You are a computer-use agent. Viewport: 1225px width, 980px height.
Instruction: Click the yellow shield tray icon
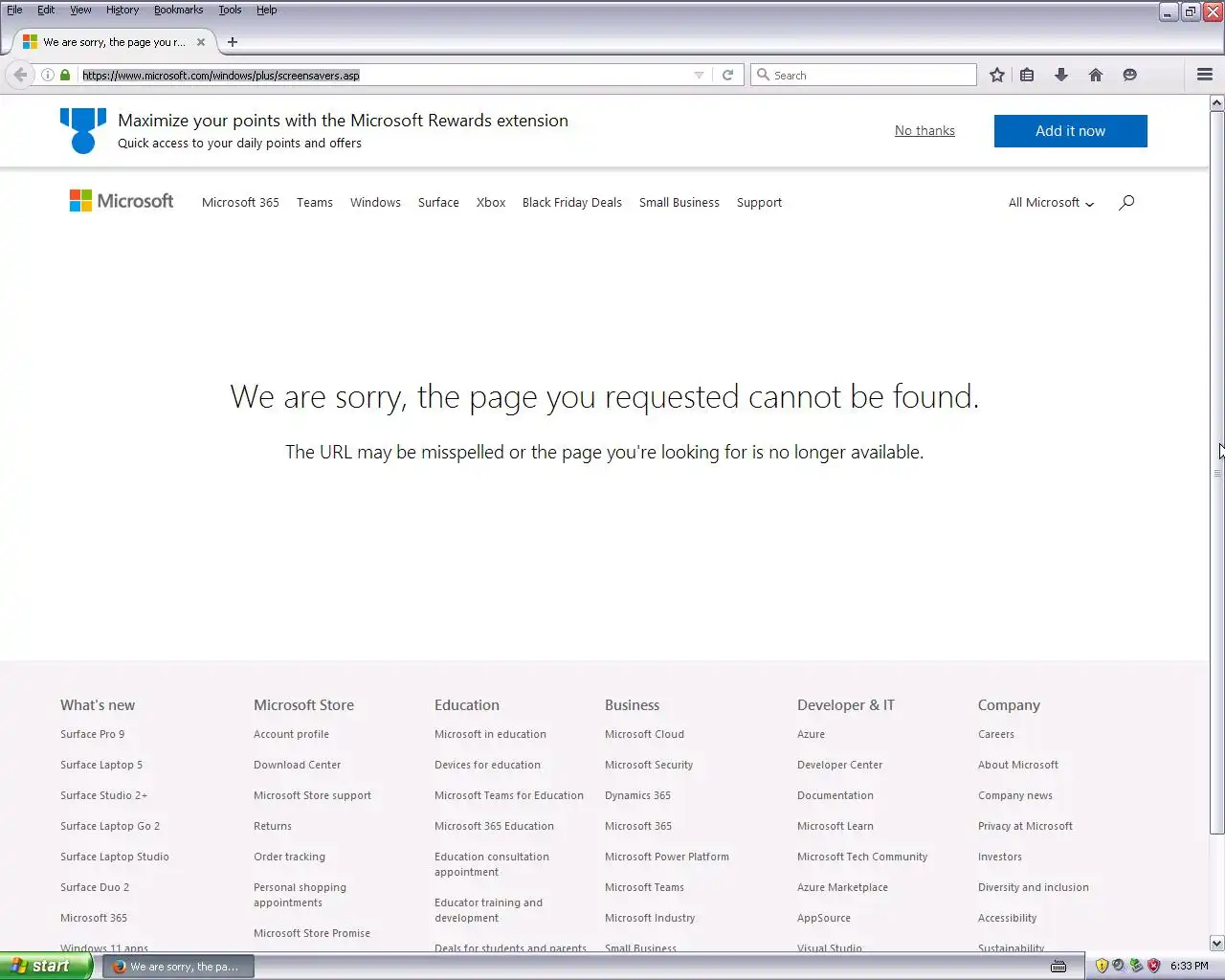[1102, 966]
